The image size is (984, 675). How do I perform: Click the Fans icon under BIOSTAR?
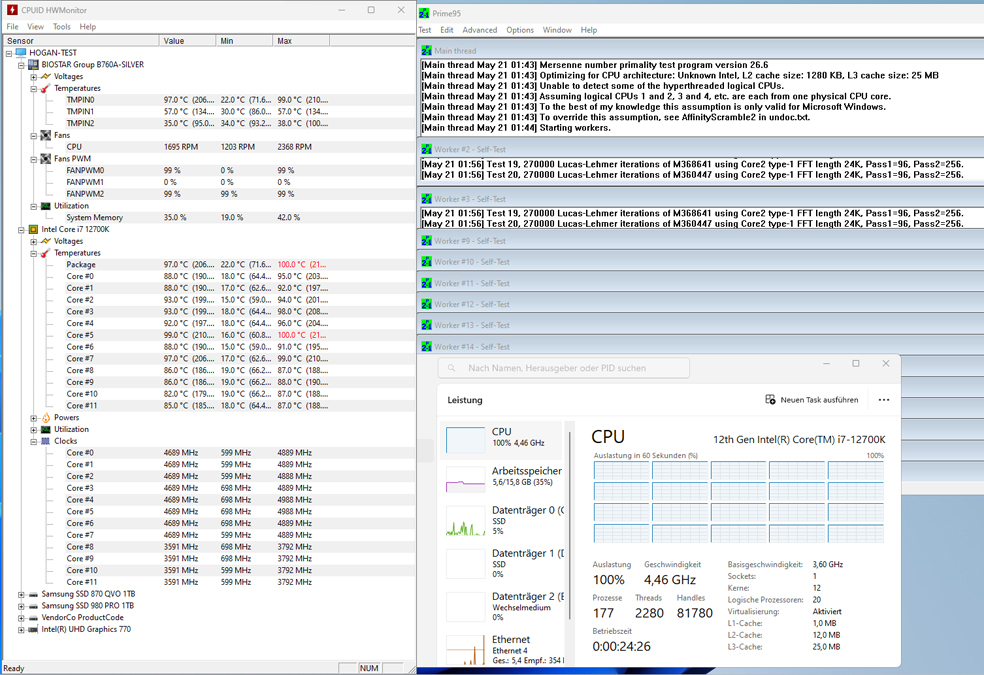tap(46, 136)
